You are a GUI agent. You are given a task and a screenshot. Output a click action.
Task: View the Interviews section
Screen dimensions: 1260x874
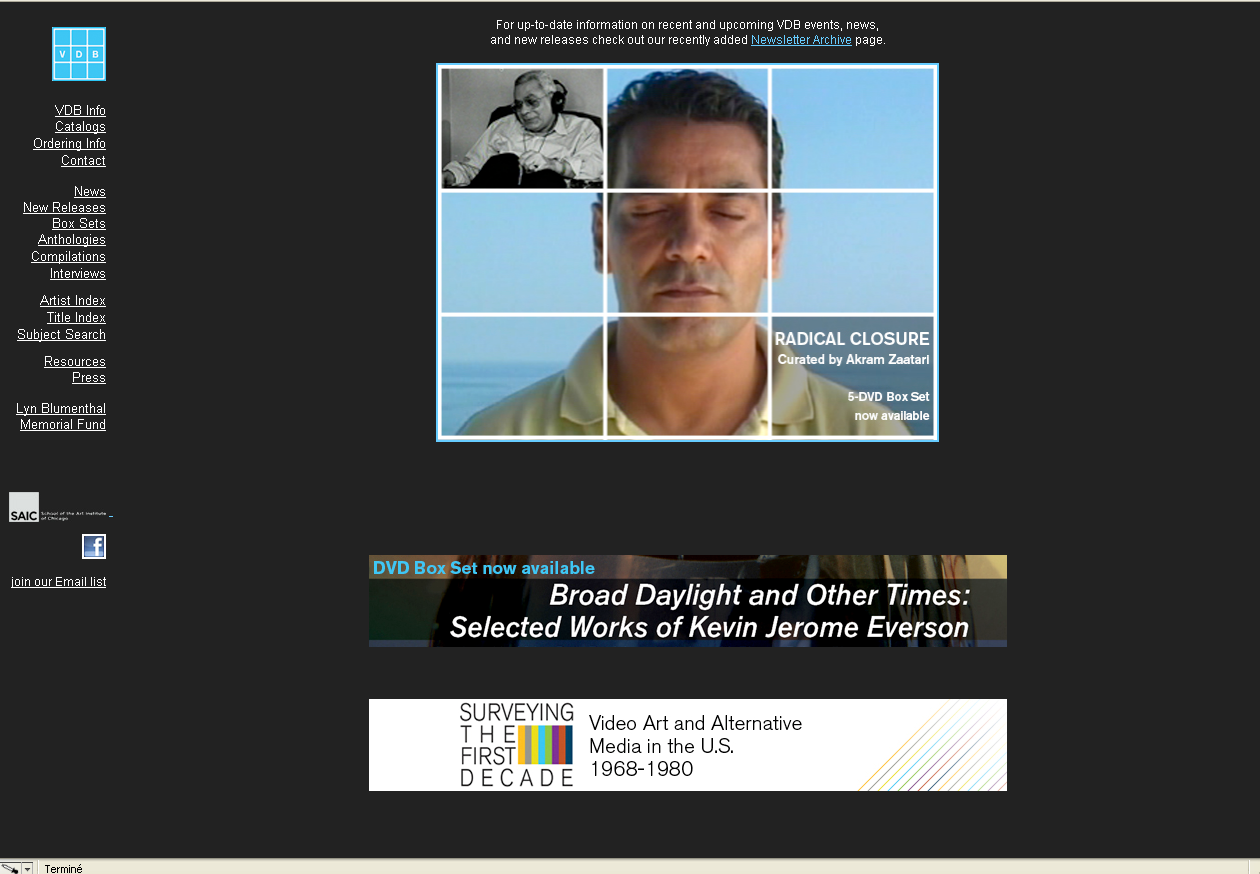78,274
